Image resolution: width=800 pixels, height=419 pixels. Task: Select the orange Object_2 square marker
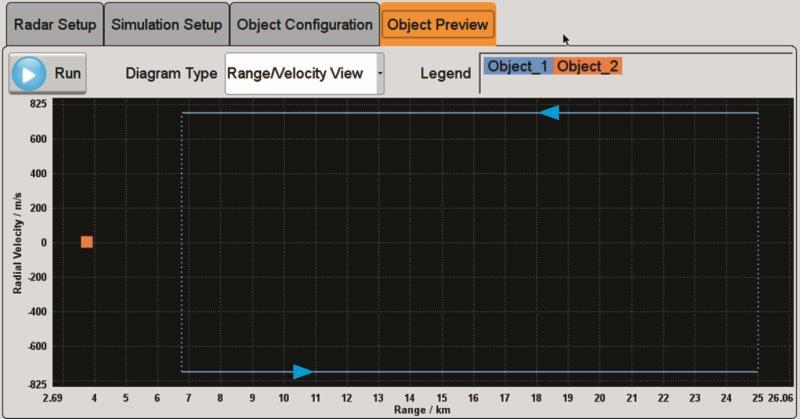coord(87,242)
